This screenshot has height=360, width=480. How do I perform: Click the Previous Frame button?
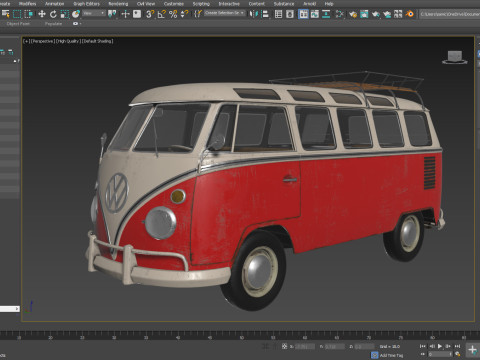431,346
